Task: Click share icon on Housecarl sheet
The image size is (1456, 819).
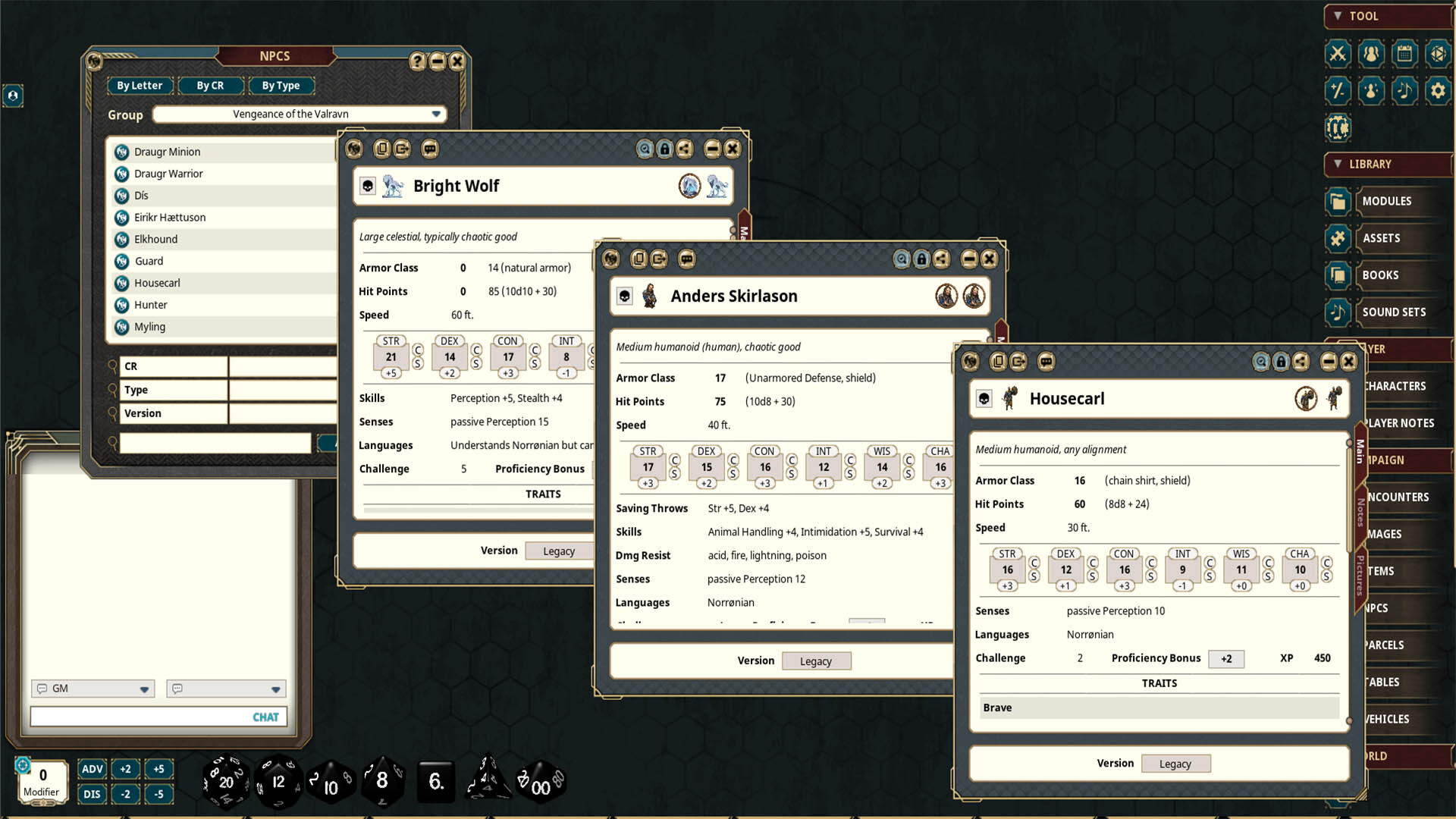Action: (x=1301, y=362)
